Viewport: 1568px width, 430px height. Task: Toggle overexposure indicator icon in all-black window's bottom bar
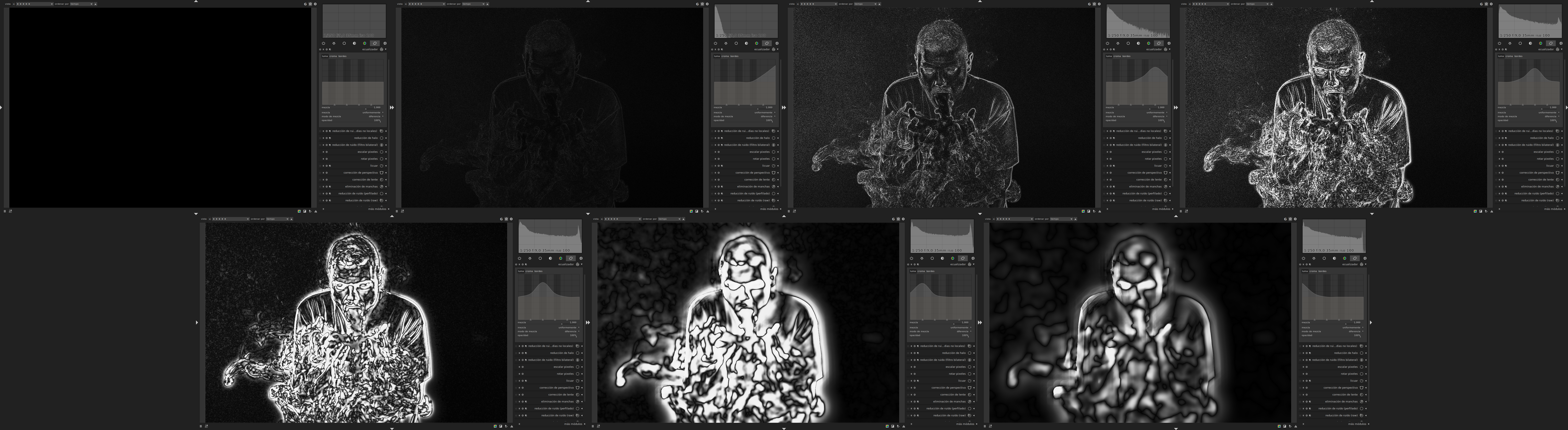[305, 211]
